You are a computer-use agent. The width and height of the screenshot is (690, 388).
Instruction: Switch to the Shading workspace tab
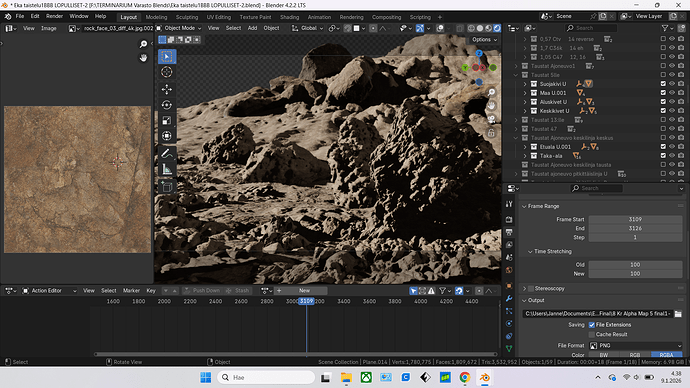(289, 17)
